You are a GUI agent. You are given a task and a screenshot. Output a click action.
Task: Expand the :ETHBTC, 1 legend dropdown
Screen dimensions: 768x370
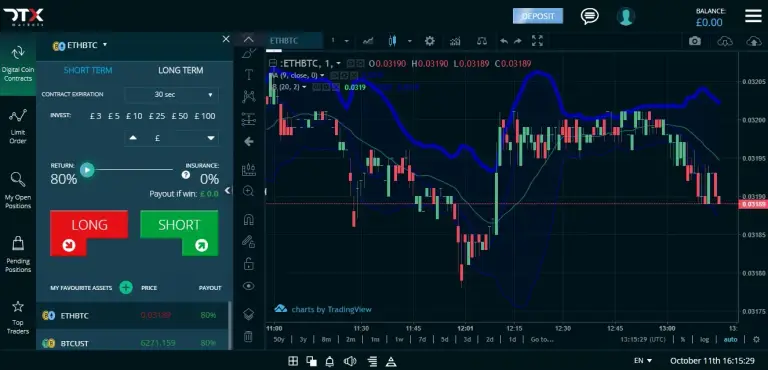point(338,64)
